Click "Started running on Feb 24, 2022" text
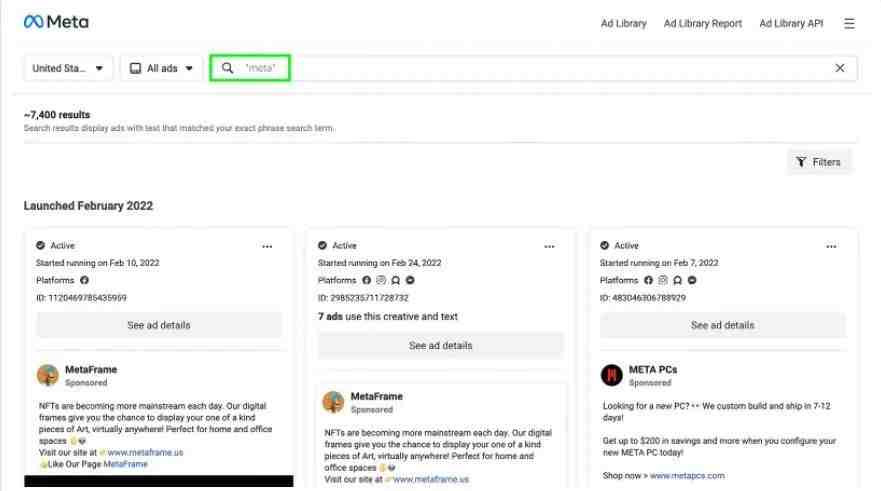 [380, 263]
